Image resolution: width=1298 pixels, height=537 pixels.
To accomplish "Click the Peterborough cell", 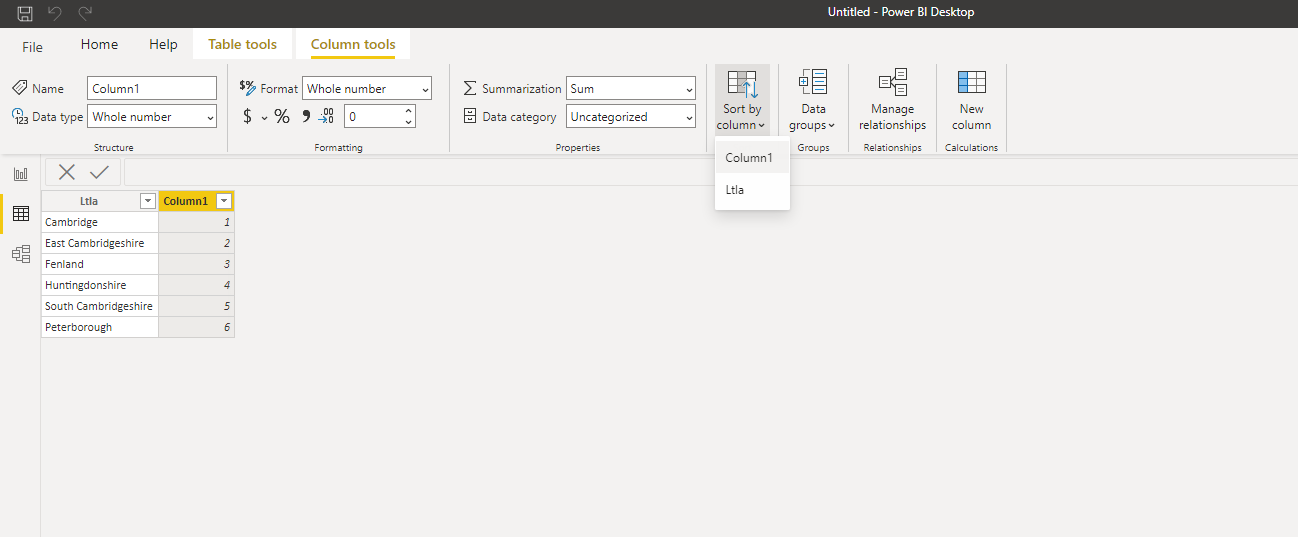I will pos(100,327).
